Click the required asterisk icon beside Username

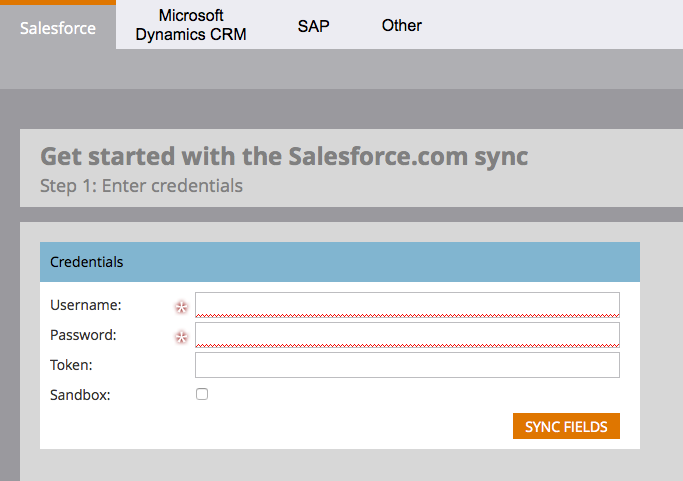pyautogui.click(x=182, y=305)
